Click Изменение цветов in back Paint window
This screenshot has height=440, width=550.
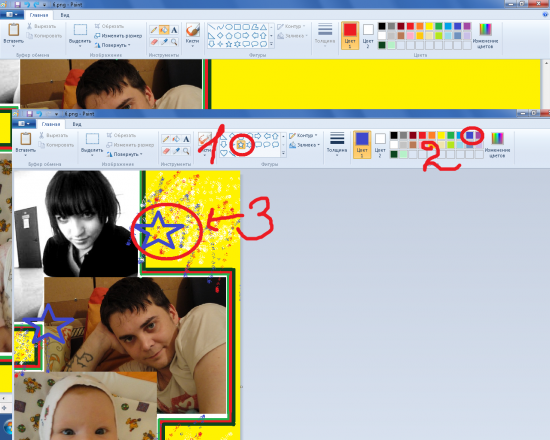(x=485, y=35)
